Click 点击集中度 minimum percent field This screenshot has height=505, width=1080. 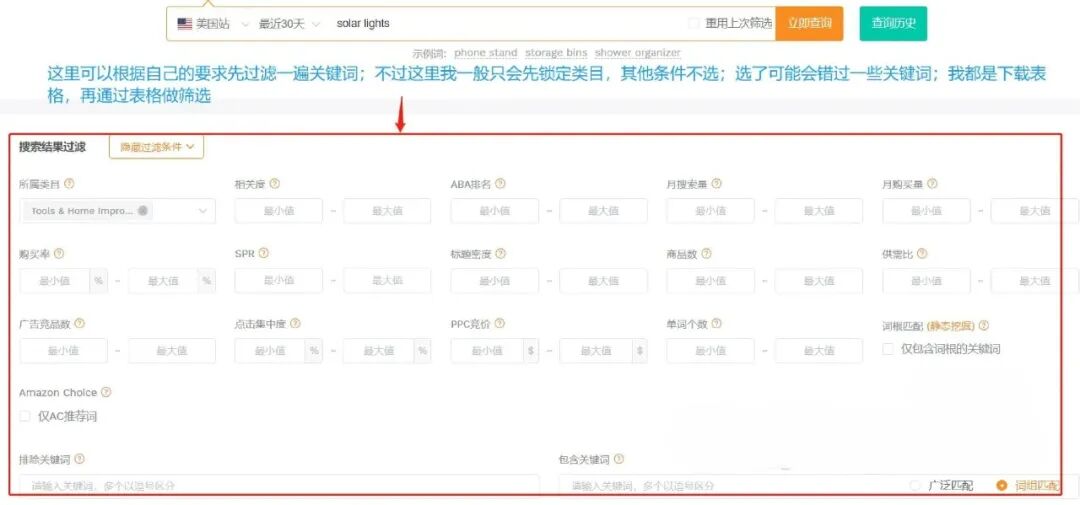click(270, 351)
